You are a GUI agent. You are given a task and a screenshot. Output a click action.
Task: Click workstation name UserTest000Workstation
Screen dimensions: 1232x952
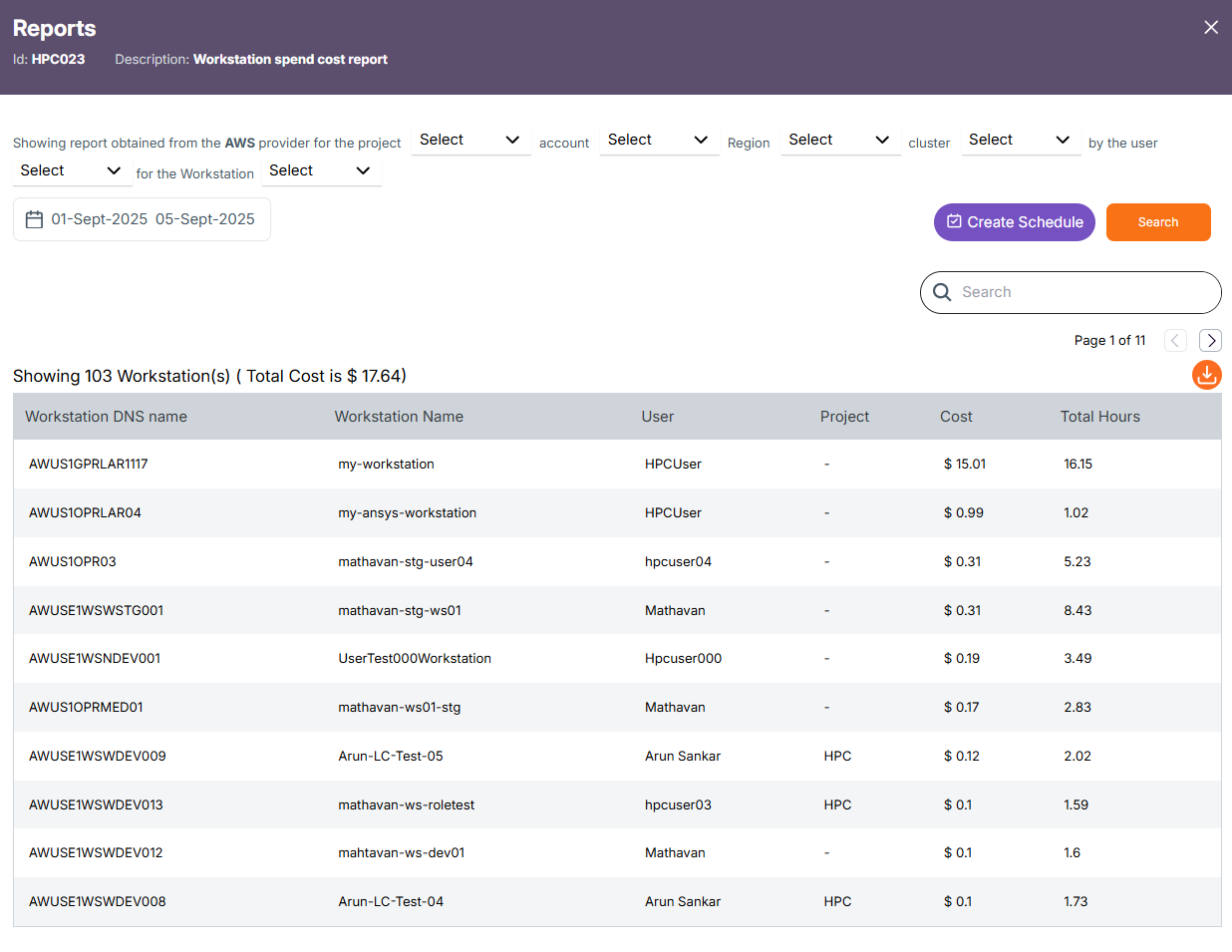point(414,658)
